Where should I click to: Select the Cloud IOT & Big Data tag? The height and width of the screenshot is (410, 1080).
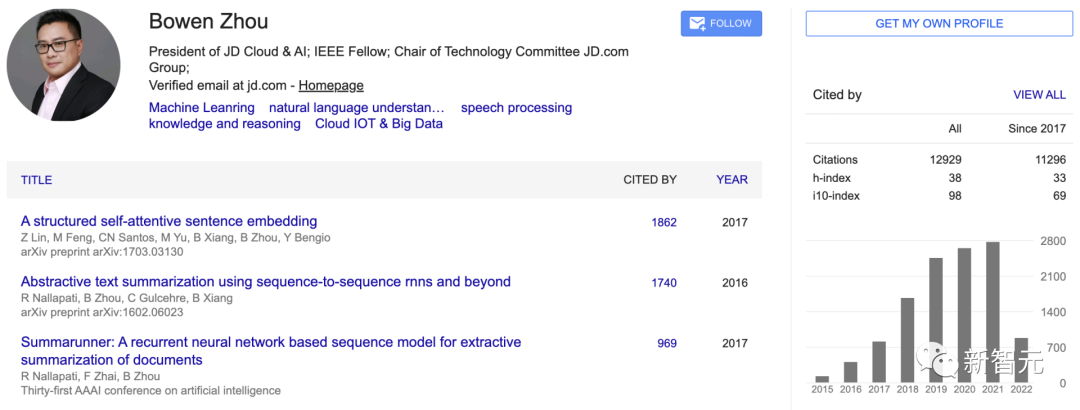pos(379,124)
